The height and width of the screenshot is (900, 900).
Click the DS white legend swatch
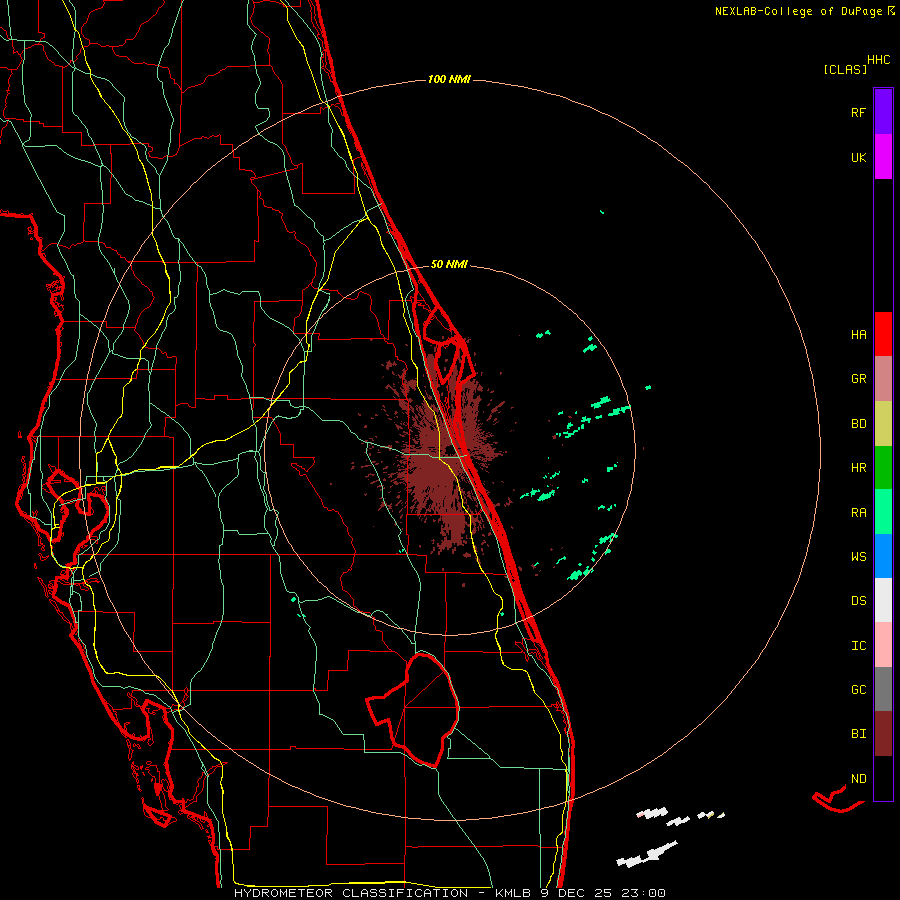(x=883, y=600)
